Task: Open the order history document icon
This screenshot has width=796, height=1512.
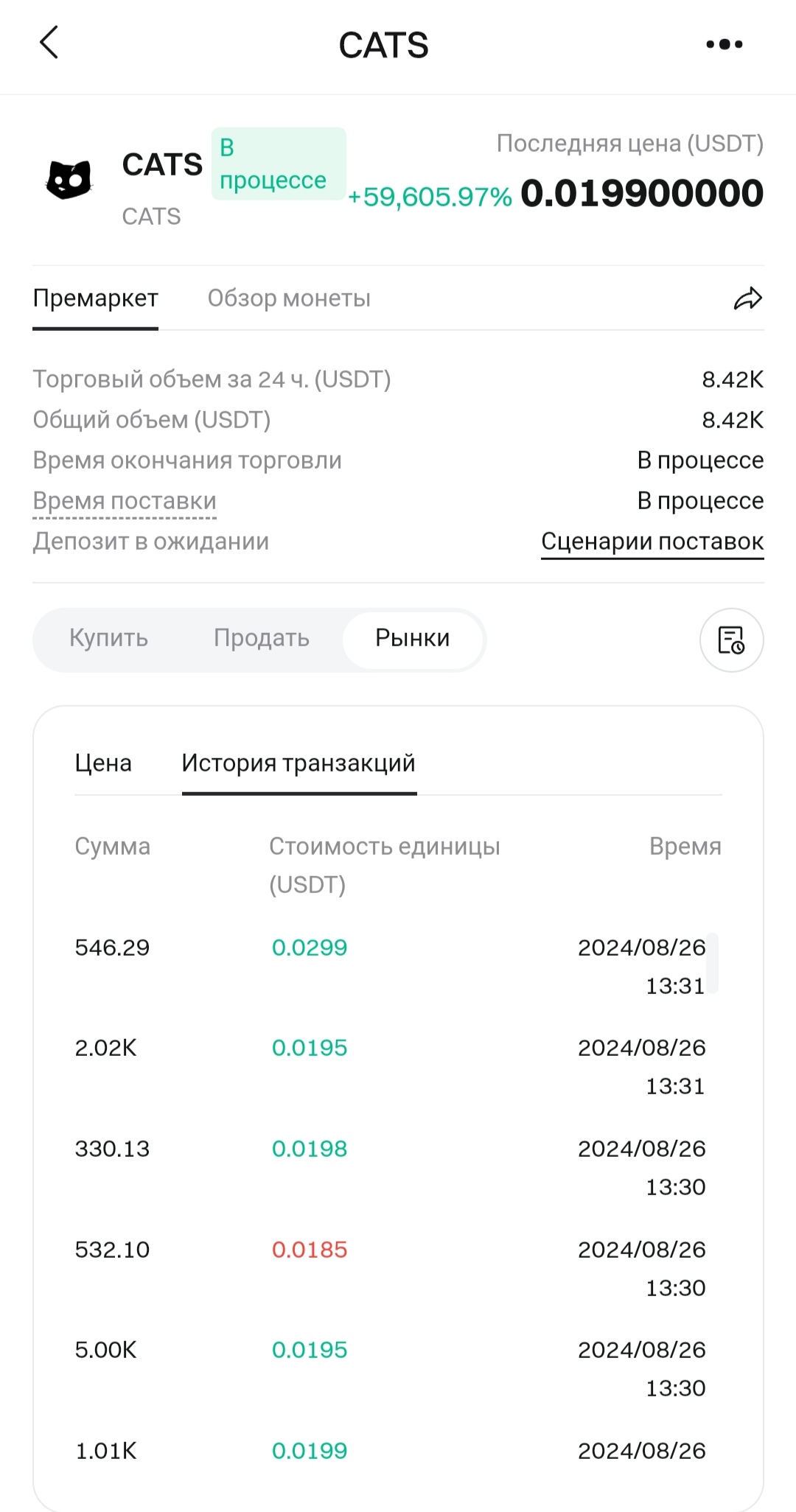Action: click(x=731, y=640)
